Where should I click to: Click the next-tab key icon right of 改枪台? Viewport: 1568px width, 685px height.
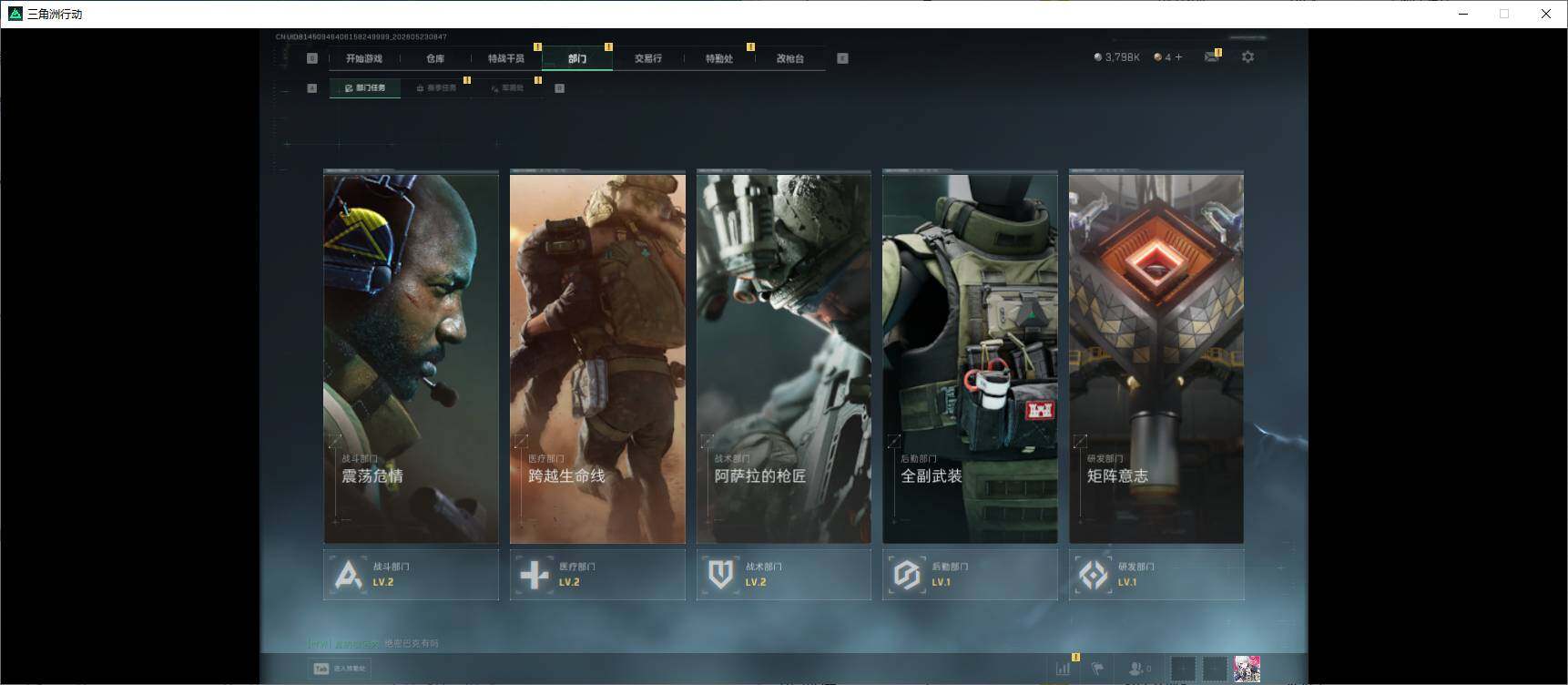click(842, 58)
